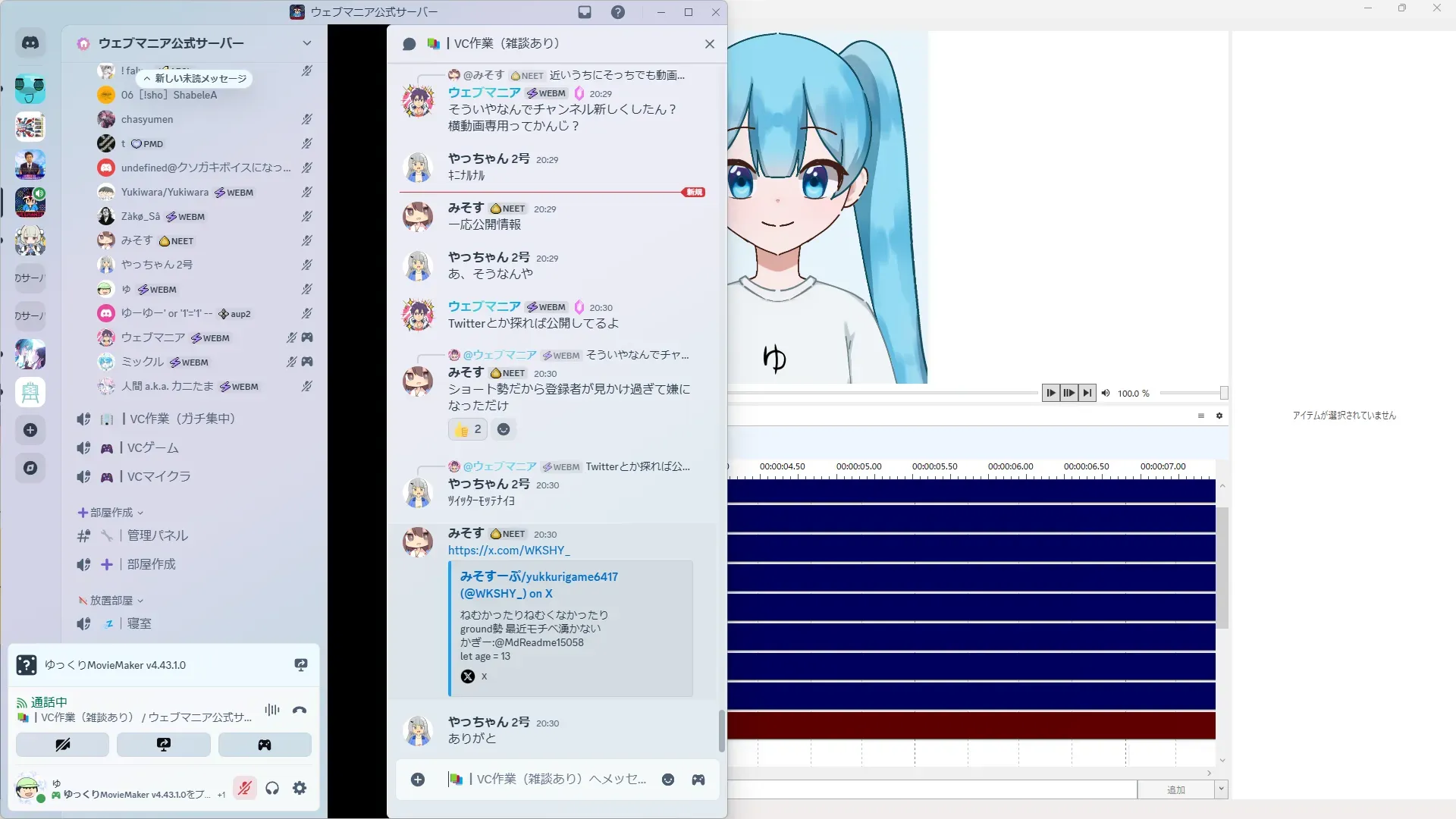This screenshot has width=1456, height=819.
Task: Open emoji picker in message box
Action: click(668, 780)
